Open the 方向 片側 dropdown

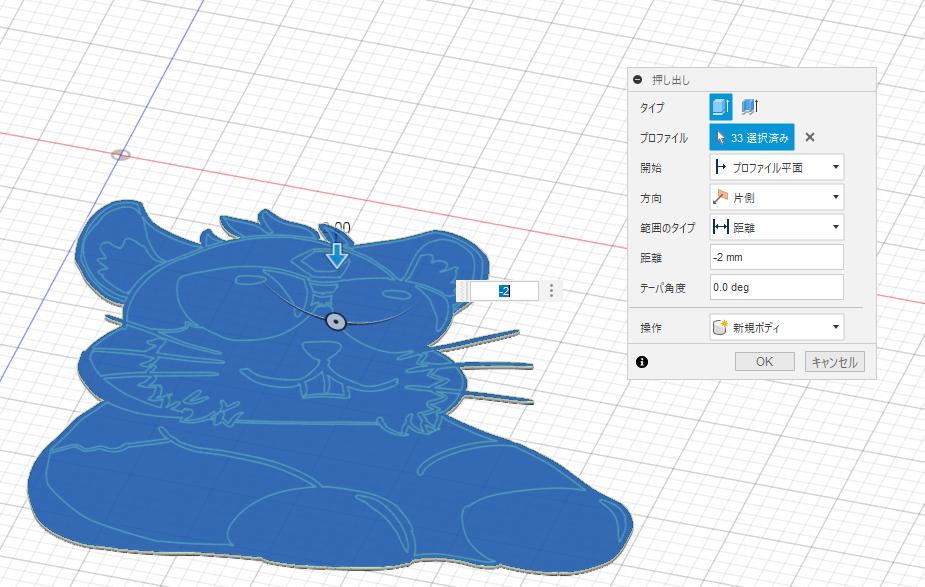[776, 198]
